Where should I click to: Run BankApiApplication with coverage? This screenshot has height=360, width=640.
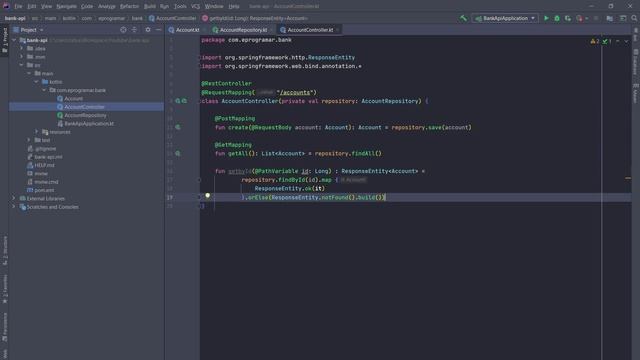coord(568,18)
